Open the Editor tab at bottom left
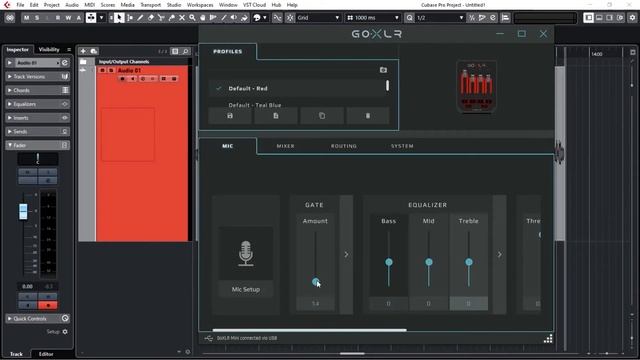The image size is (640, 360). [46, 354]
